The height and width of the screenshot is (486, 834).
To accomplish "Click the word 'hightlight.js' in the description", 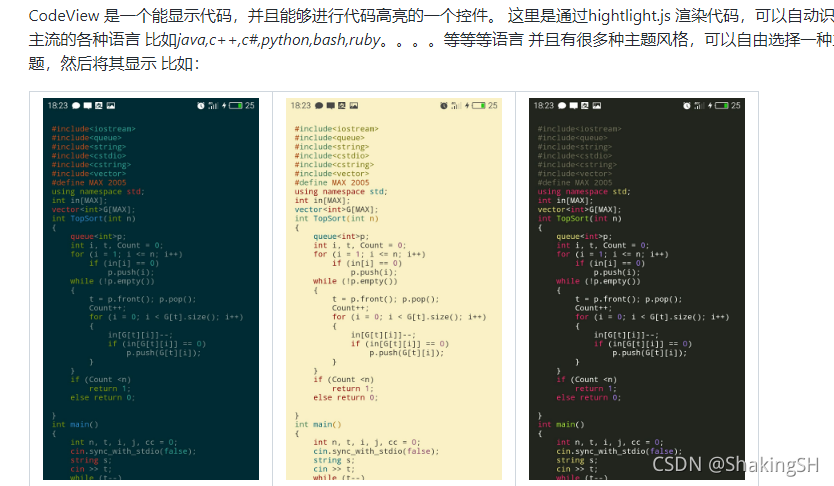I will pos(629,16).
